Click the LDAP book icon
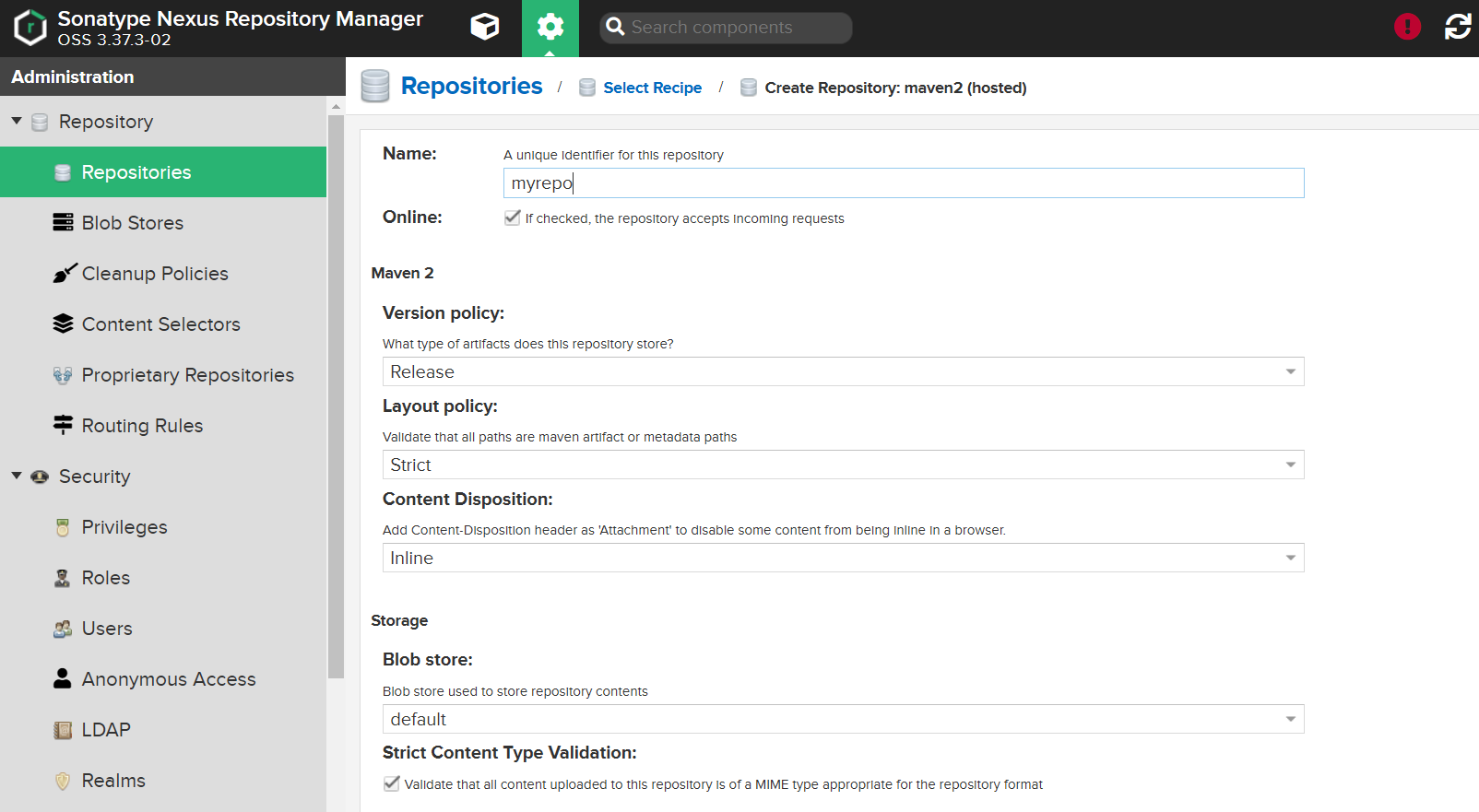This screenshot has width=1479, height=812. 63,730
